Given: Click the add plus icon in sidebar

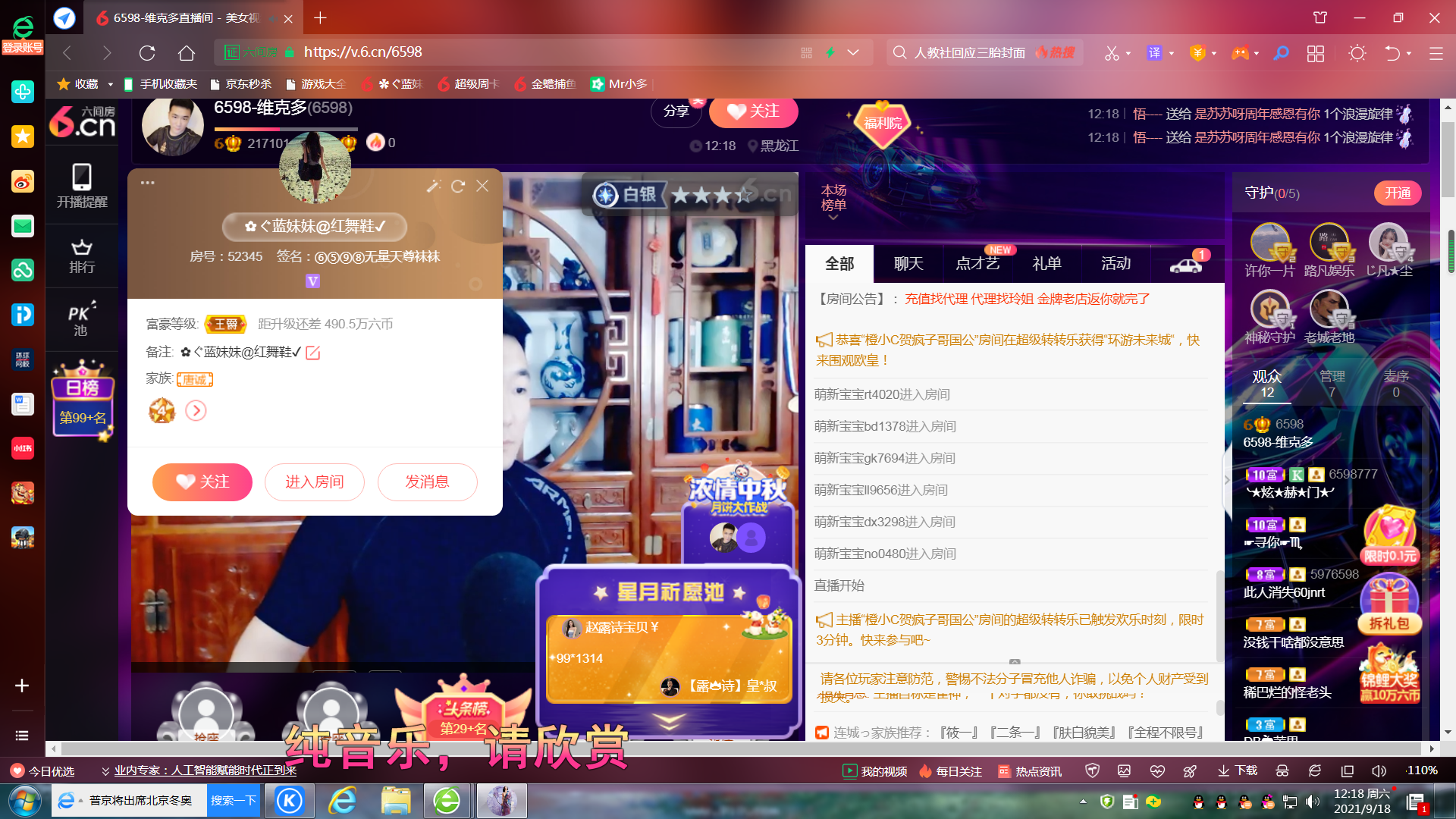Looking at the screenshot, I should pyautogui.click(x=22, y=686).
